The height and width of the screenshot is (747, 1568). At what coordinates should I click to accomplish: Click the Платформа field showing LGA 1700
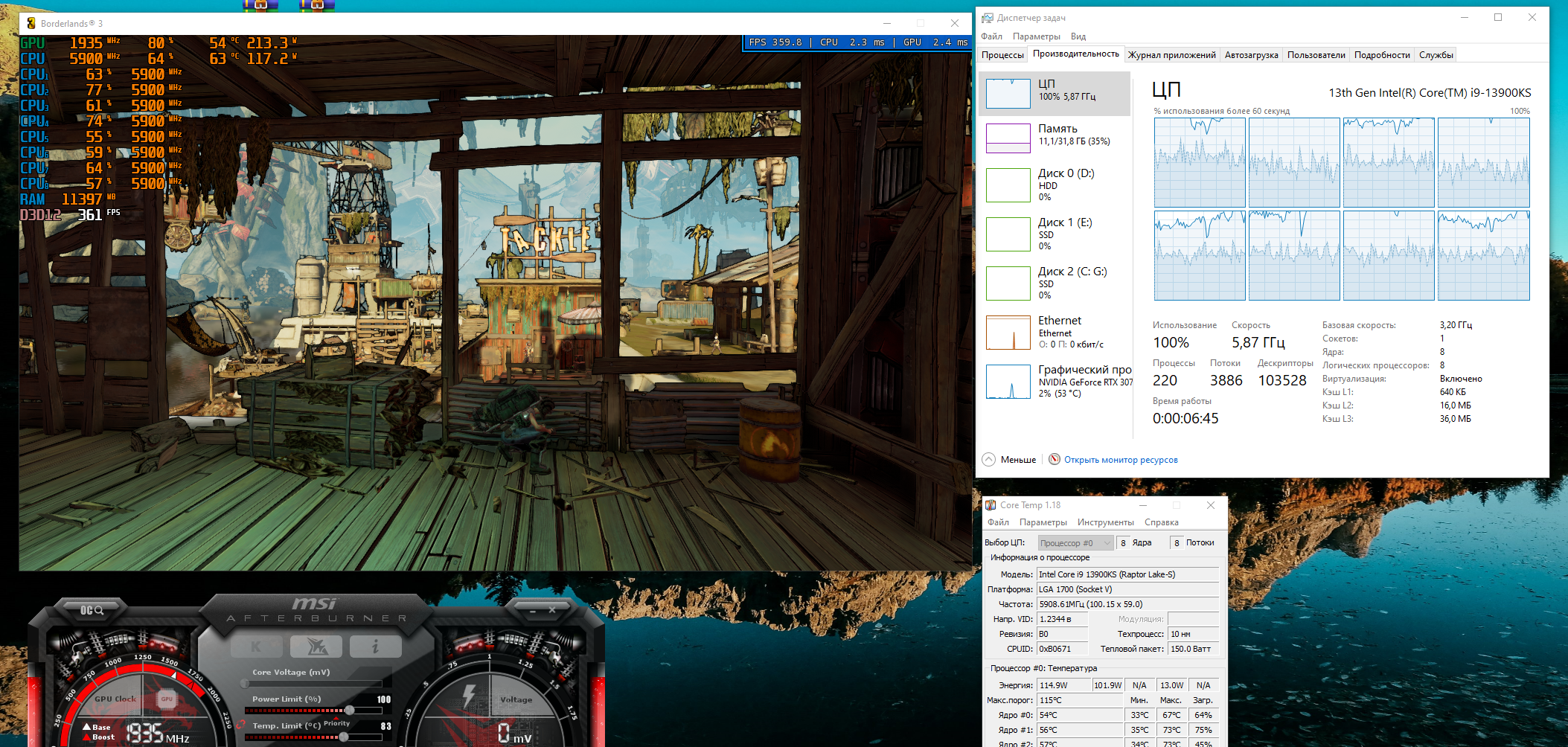pyautogui.click(x=1127, y=589)
